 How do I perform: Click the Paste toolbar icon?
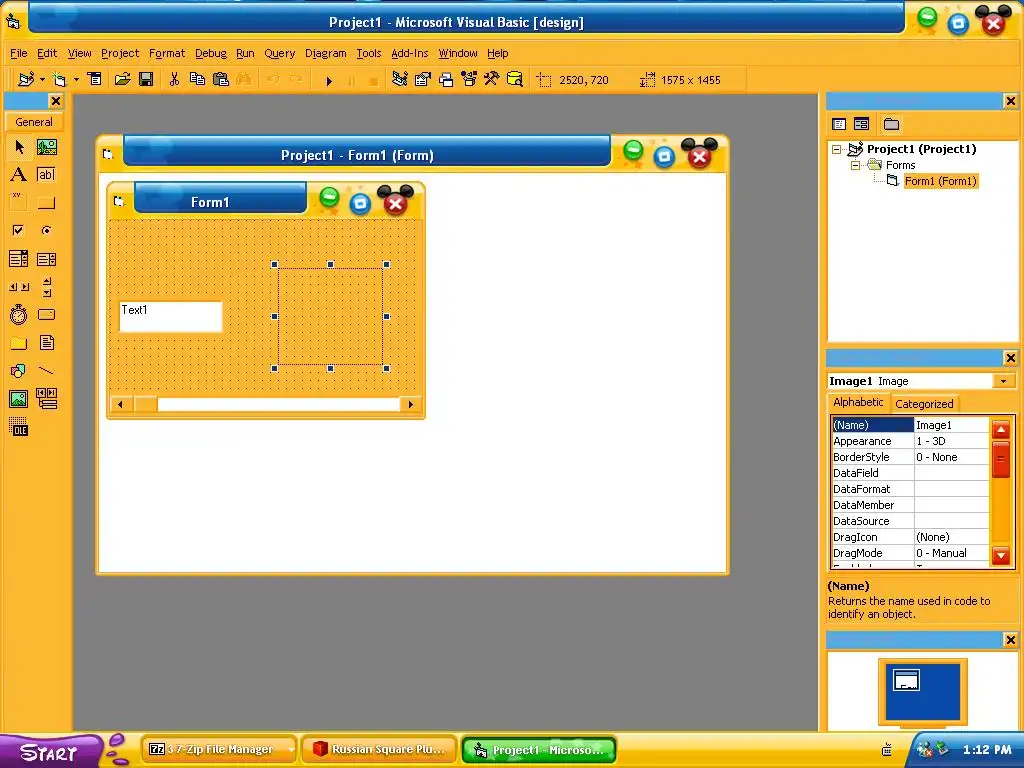(x=221, y=80)
